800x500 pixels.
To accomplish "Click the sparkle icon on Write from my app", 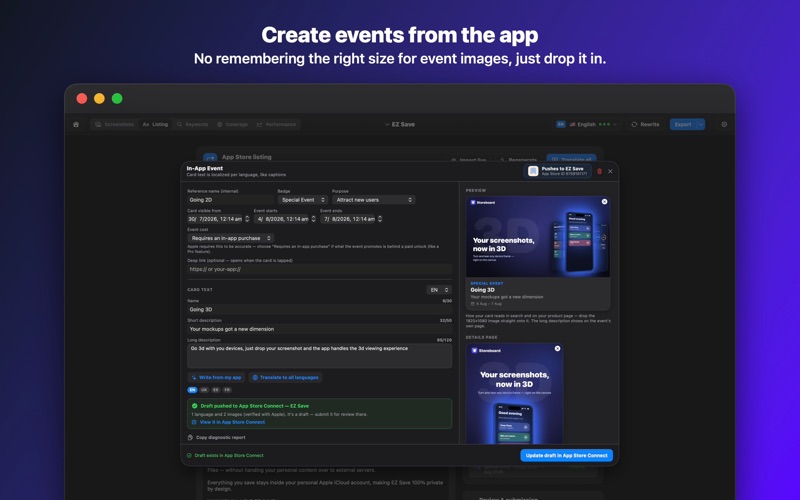I will point(194,378).
